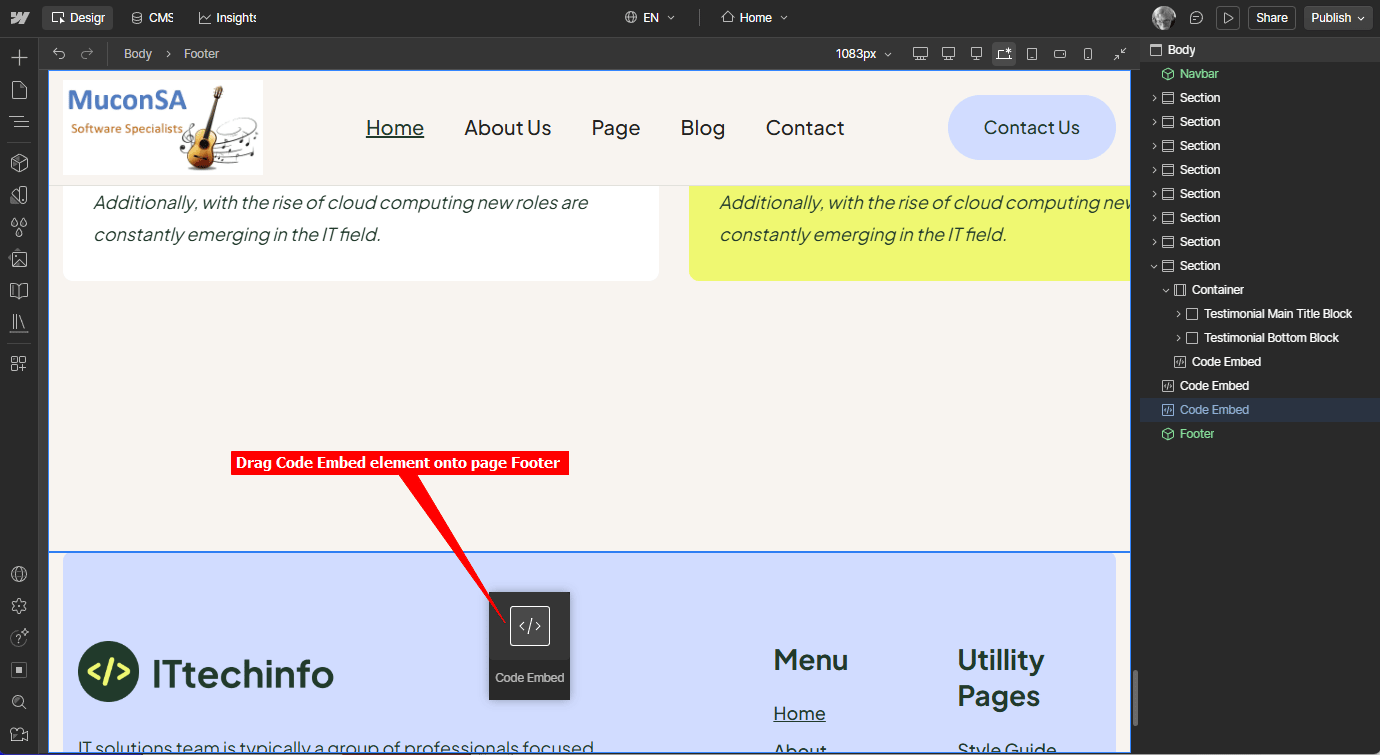Click the Contact nav link
Screen dimensions: 1380x755
pos(805,128)
